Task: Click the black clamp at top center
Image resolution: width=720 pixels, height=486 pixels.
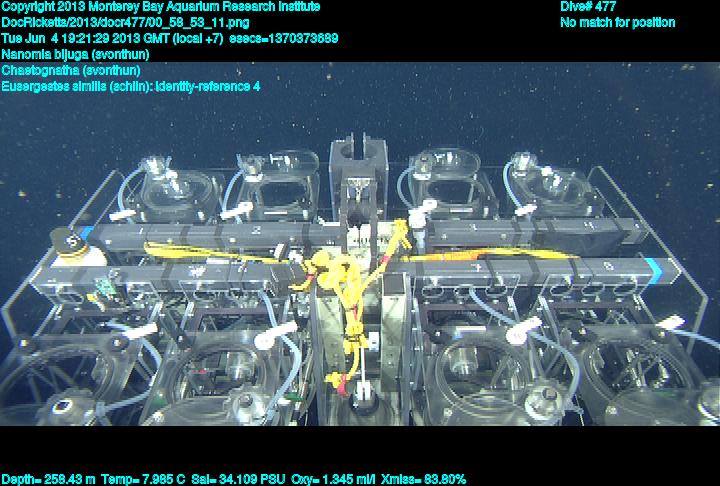Action: pyautogui.click(x=357, y=156)
